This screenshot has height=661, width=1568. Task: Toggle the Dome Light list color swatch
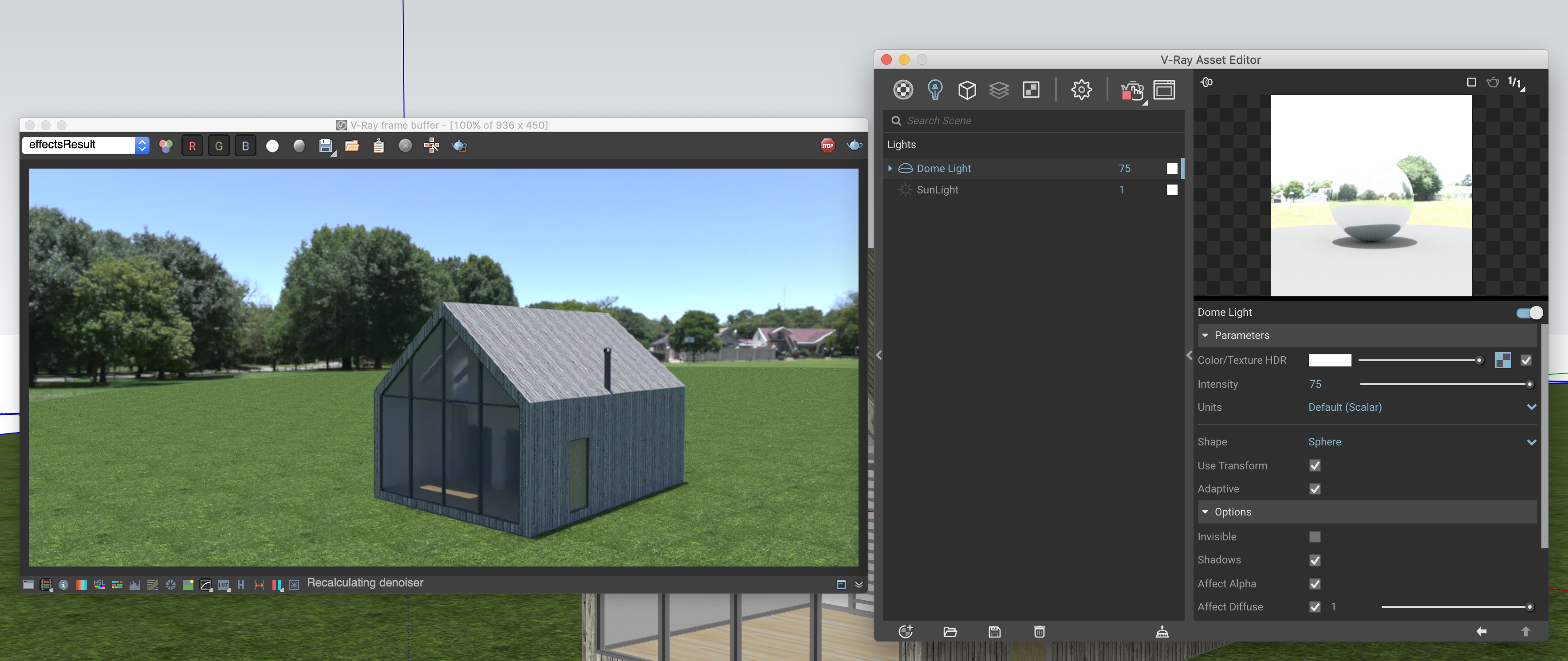point(1172,169)
